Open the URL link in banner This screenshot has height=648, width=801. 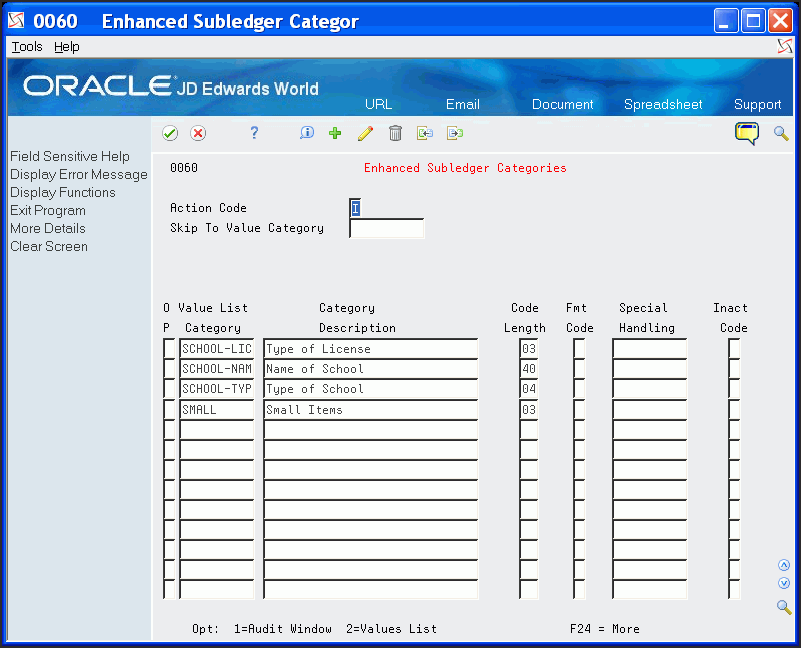click(x=379, y=104)
